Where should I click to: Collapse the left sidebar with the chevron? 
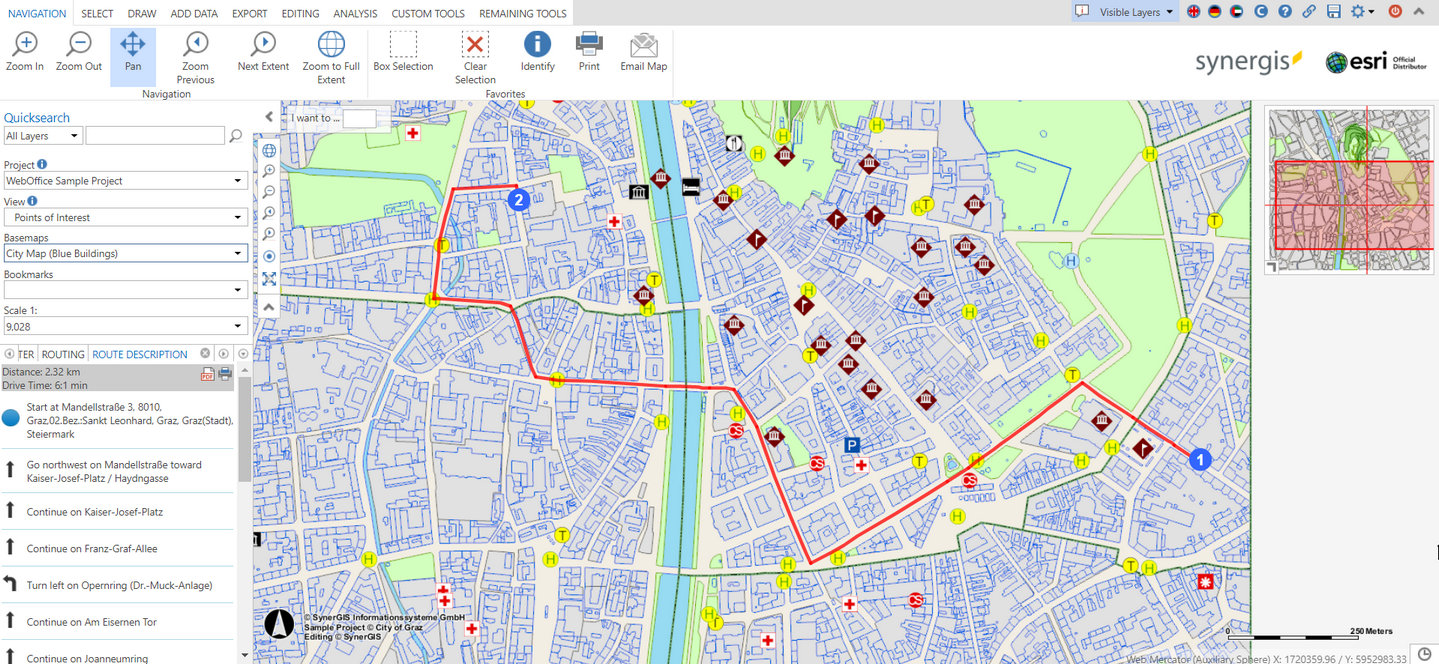click(x=268, y=116)
